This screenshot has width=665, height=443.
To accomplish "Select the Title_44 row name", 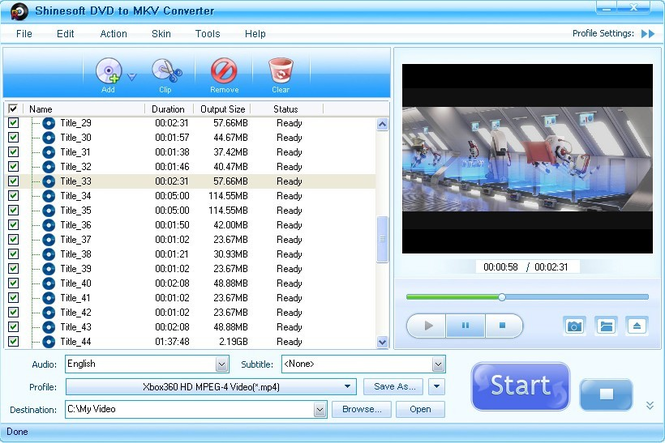I will click(x=75, y=342).
